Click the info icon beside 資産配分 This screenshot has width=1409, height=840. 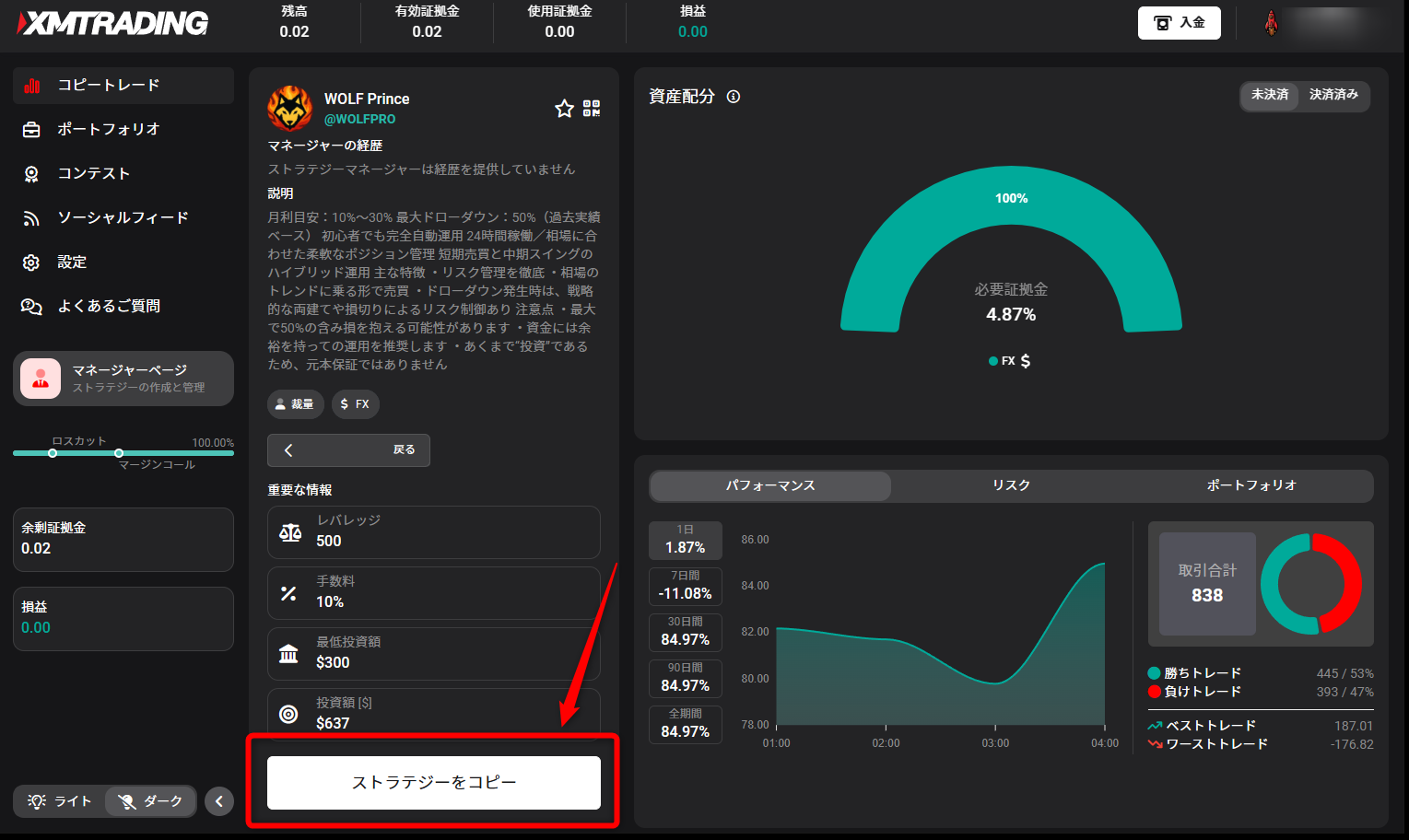734,97
